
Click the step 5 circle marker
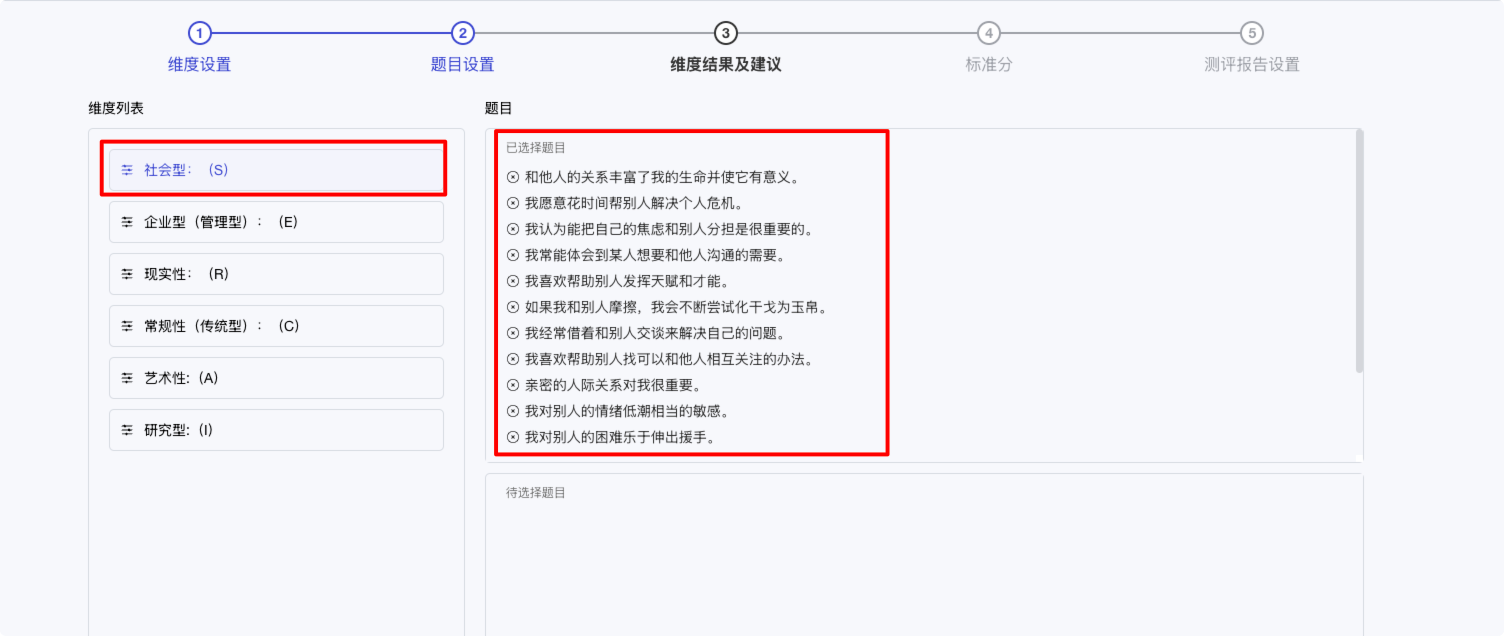[1251, 33]
